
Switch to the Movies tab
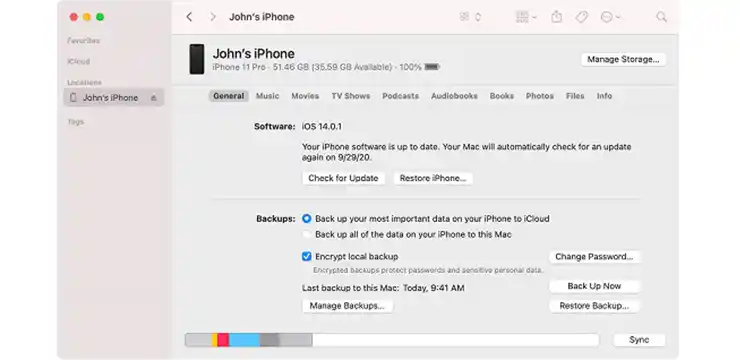tap(305, 96)
